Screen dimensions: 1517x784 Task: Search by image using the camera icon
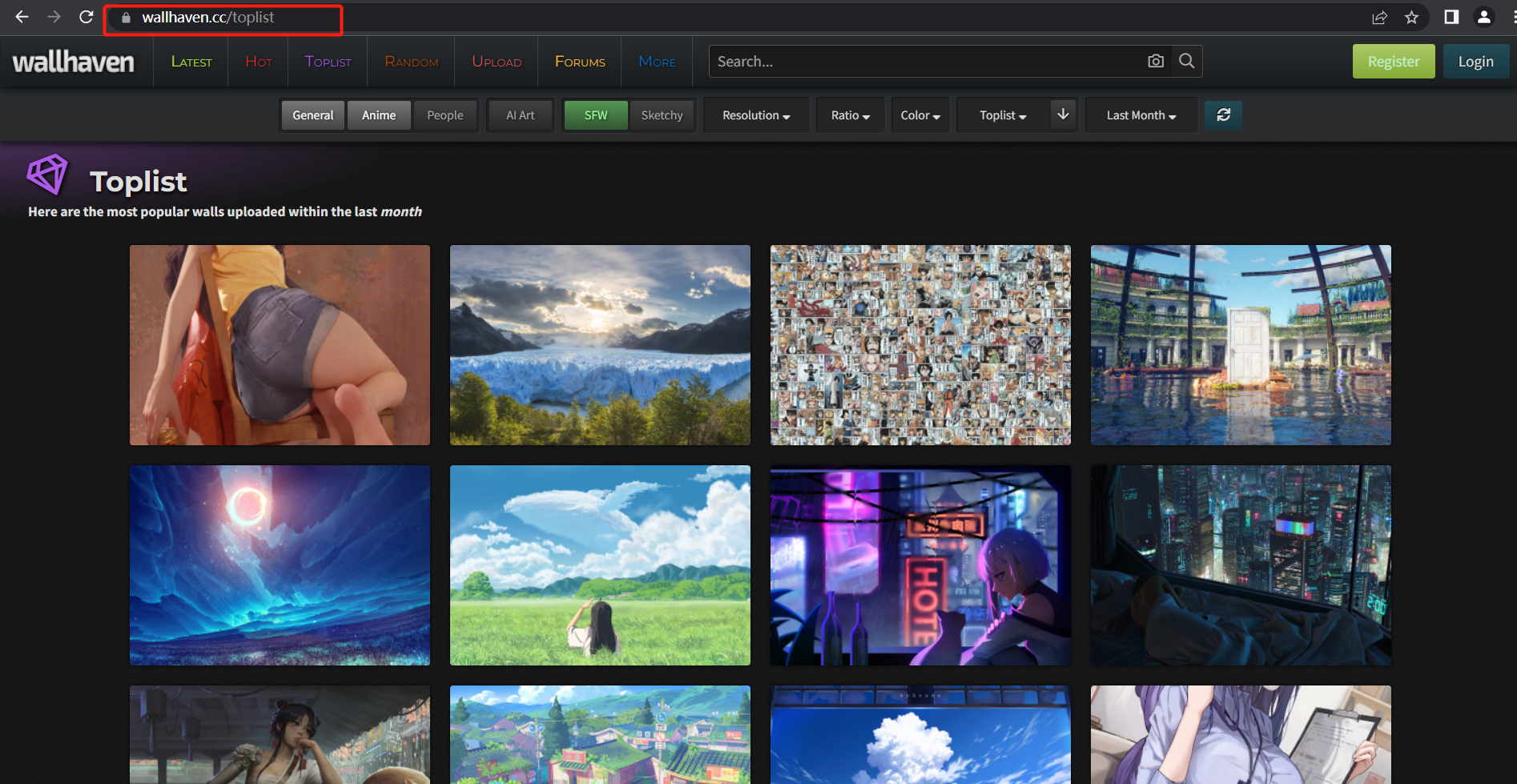click(x=1156, y=61)
